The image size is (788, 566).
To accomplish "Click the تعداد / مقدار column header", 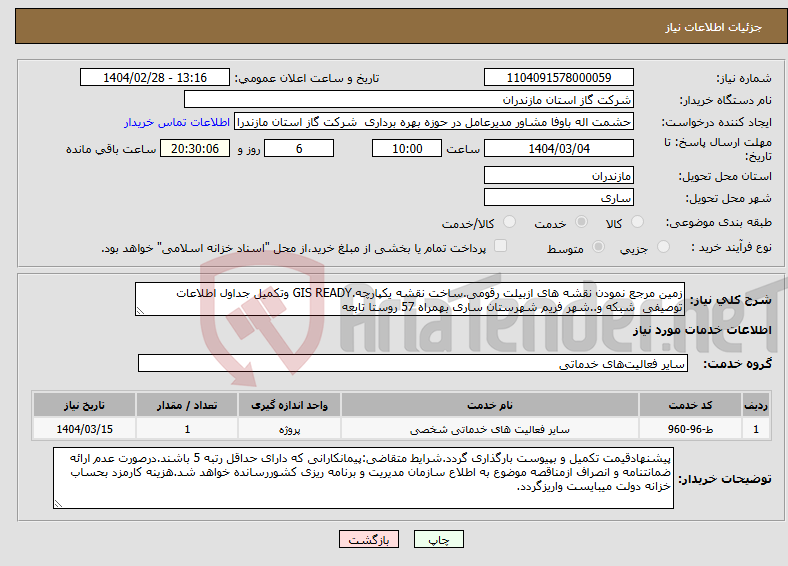I will [x=187, y=405].
